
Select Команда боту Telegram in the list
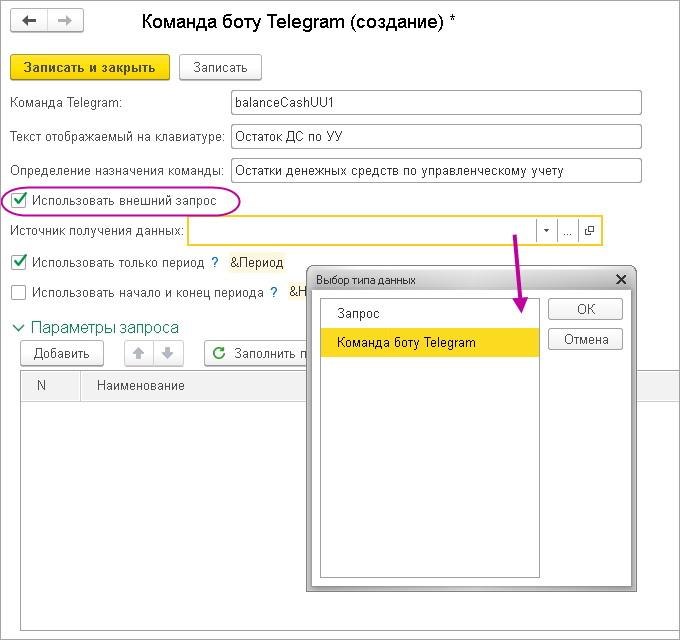[429, 343]
